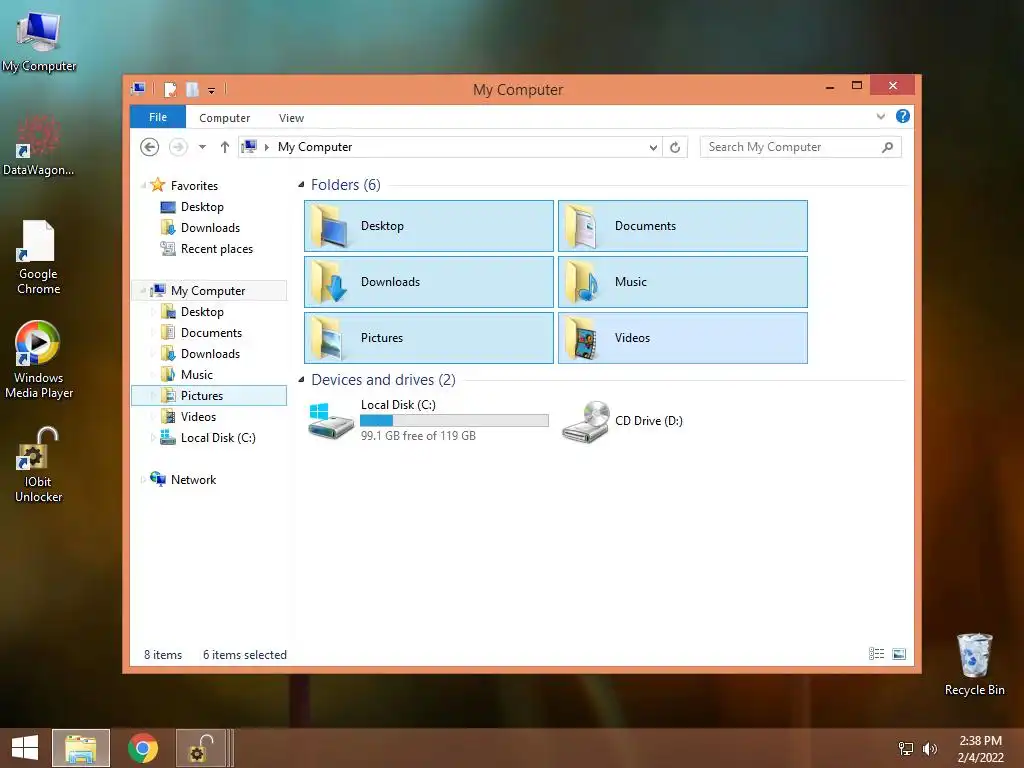Select Downloads under Favorites
This screenshot has width=1024, height=768.
210,227
